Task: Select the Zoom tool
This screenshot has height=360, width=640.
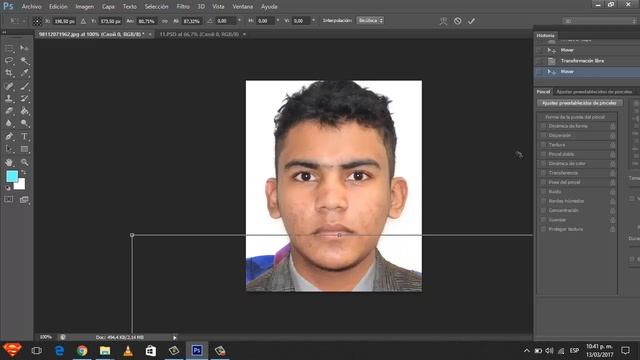Action: 24,162
